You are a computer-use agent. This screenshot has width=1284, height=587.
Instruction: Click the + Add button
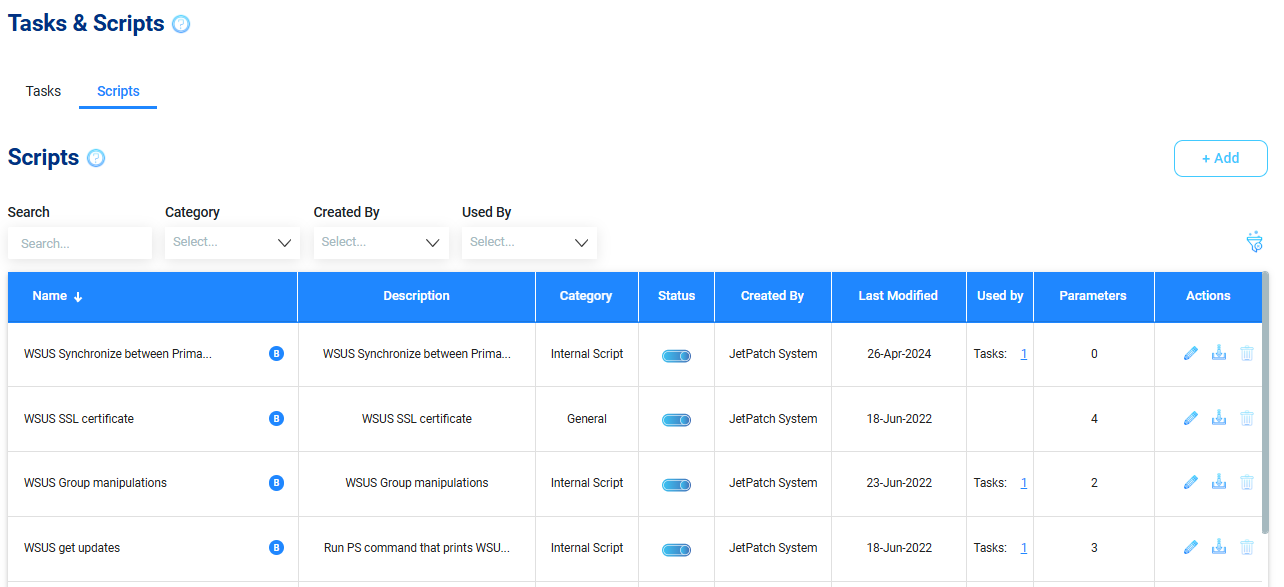click(1220, 158)
